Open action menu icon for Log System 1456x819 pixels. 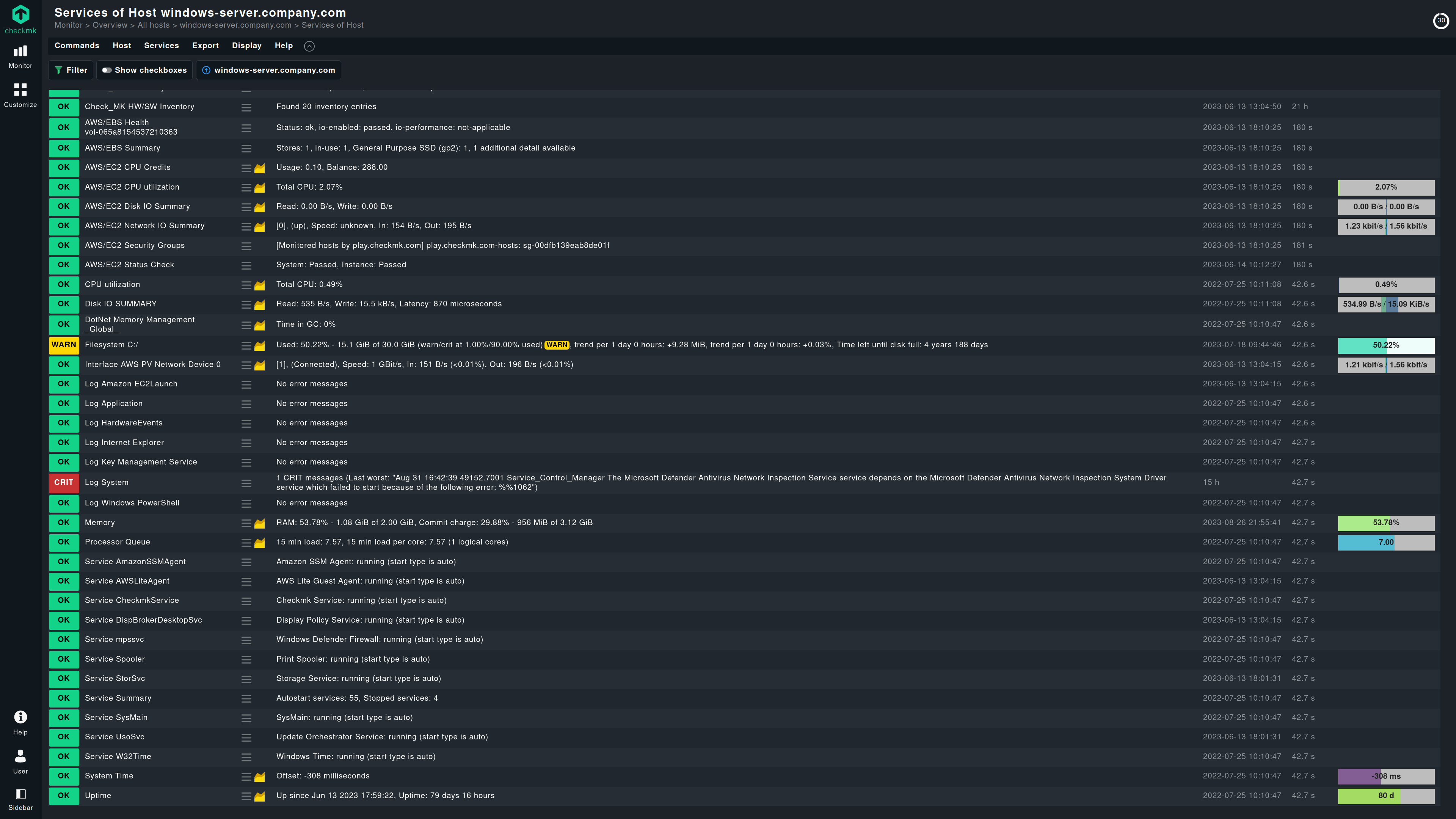tap(246, 483)
